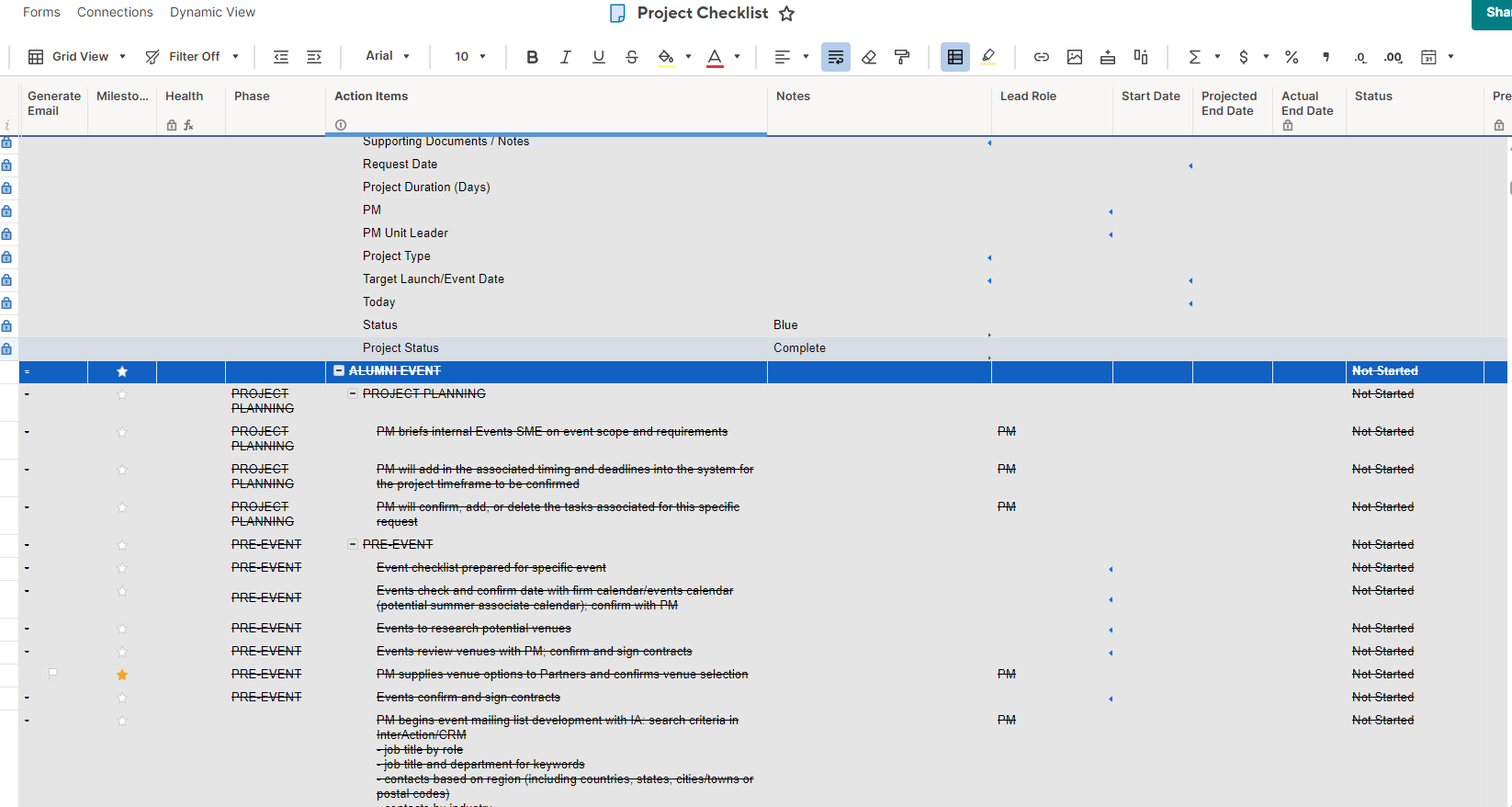Collapse the PRE-EVENT section
The width and height of the screenshot is (1512, 807).
coord(353,544)
